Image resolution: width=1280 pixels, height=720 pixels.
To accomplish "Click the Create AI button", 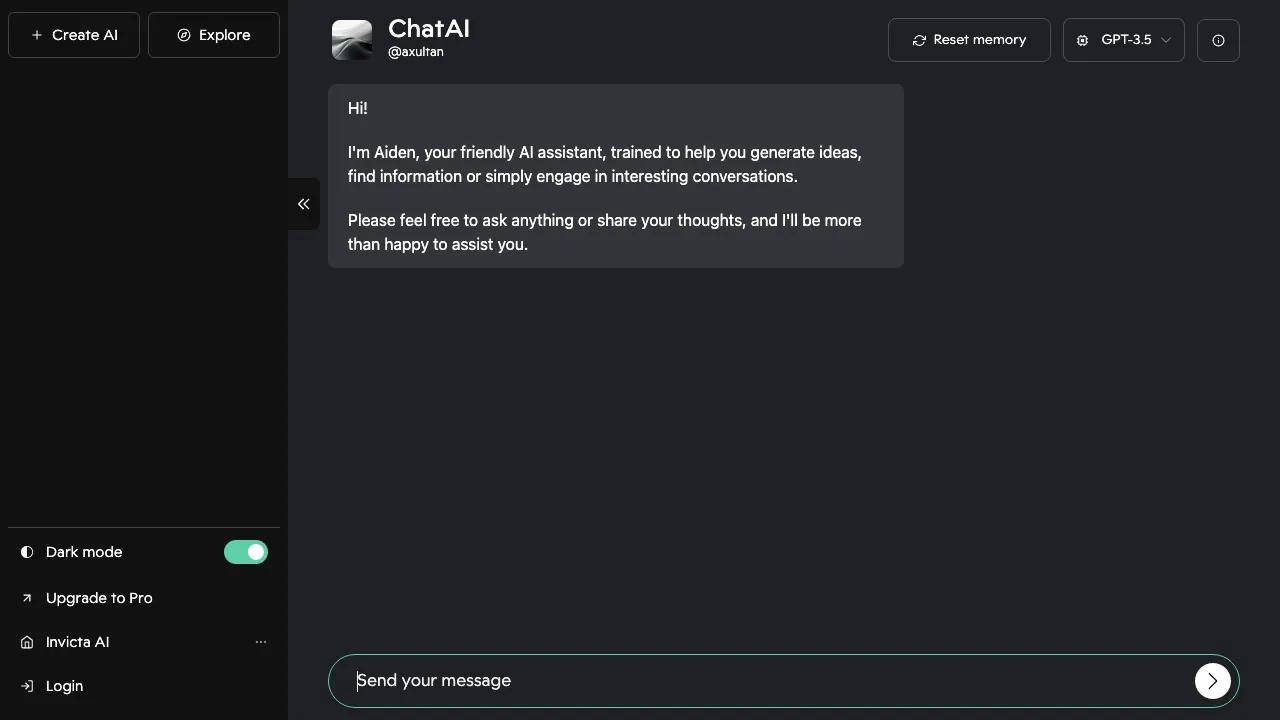I will (x=74, y=35).
